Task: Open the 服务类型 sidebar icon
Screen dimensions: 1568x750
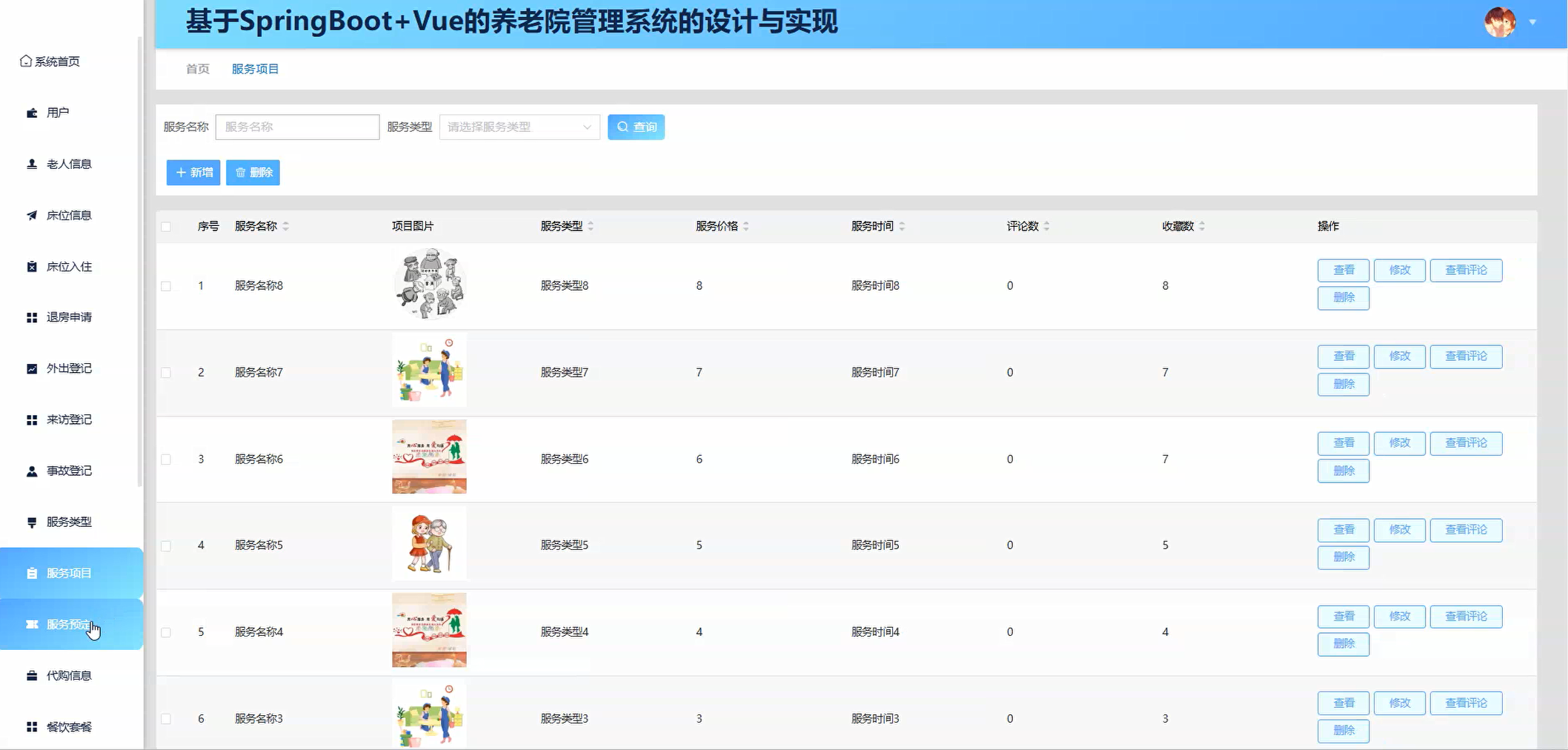Action: (30, 522)
